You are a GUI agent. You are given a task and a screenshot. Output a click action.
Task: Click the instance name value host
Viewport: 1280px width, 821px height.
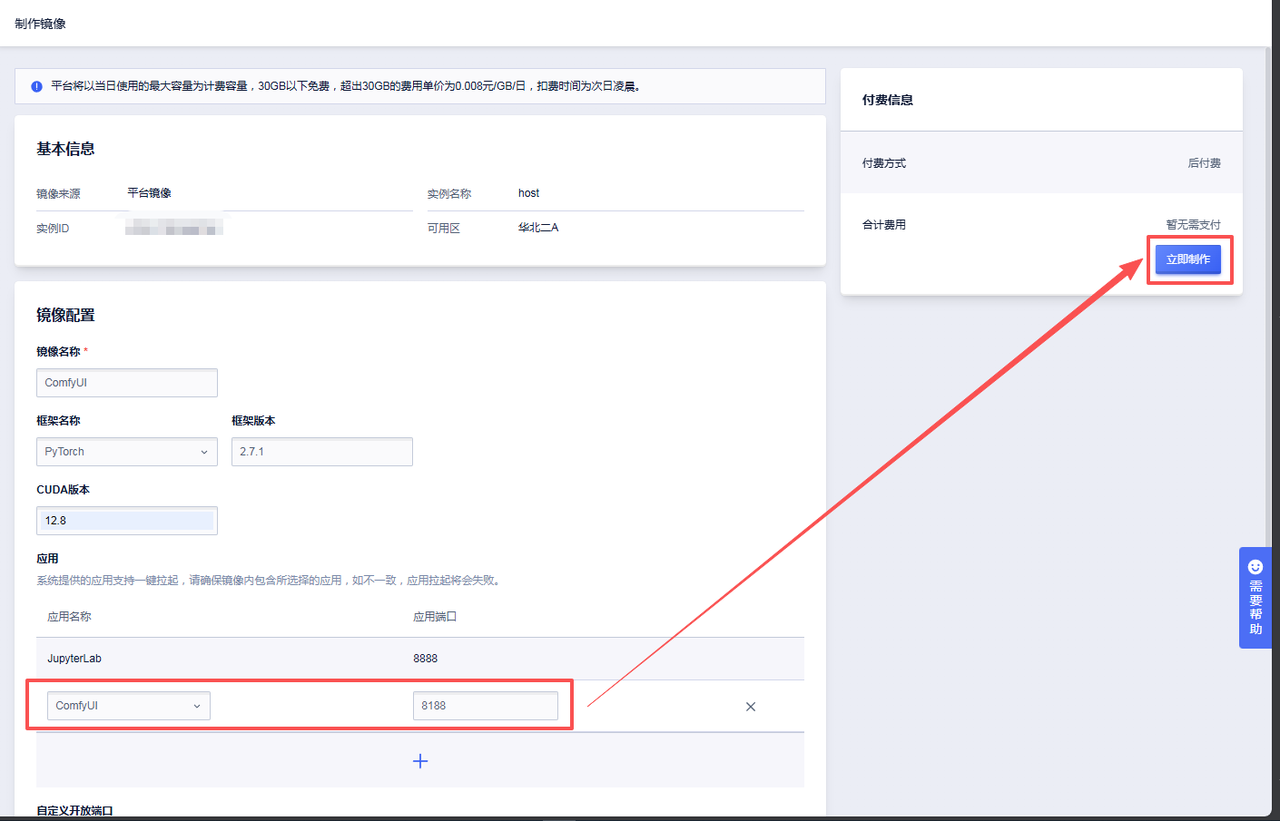[x=529, y=193]
